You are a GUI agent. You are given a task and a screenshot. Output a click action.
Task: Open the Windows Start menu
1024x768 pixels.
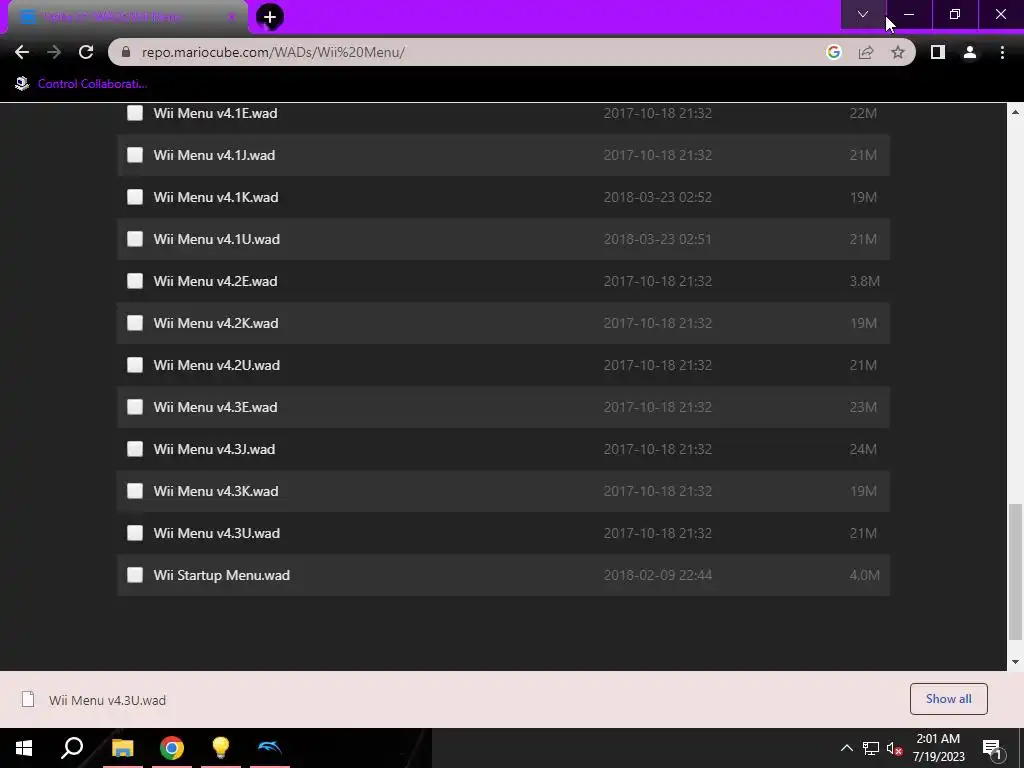24,748
